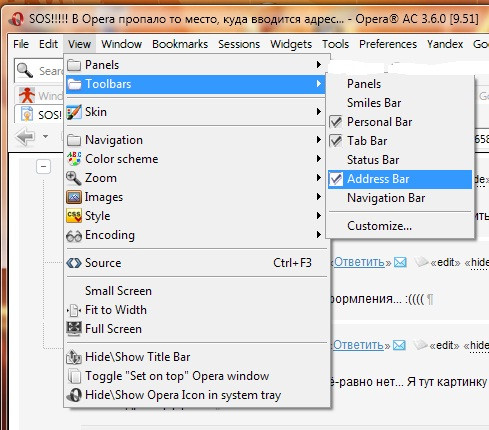This screenshot has width=489, height=430.
Task: Click the Opera tray icon menu entry icon
Action: pyautogui.click(x=74, y=395)
